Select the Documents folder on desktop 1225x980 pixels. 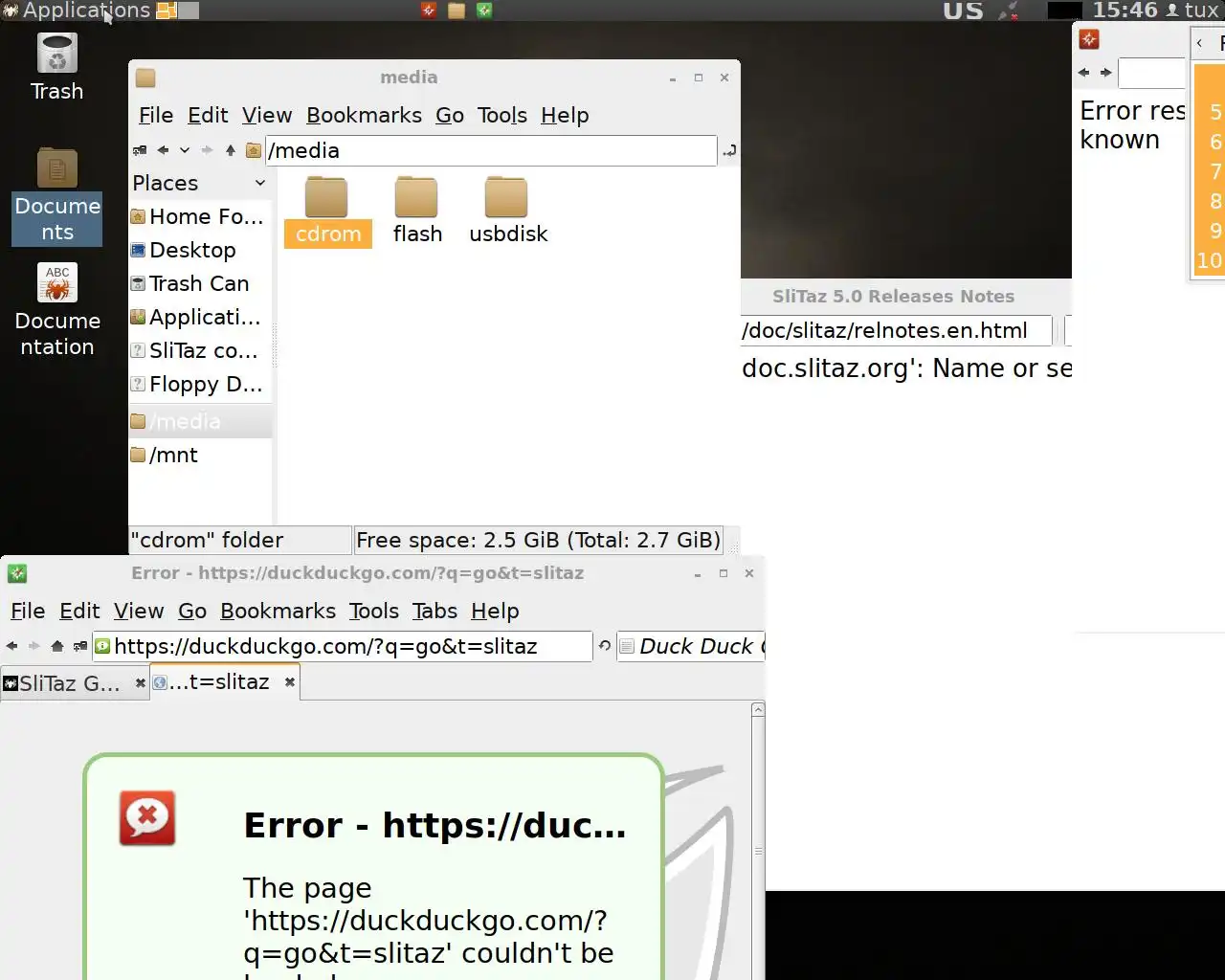(57, 196)
